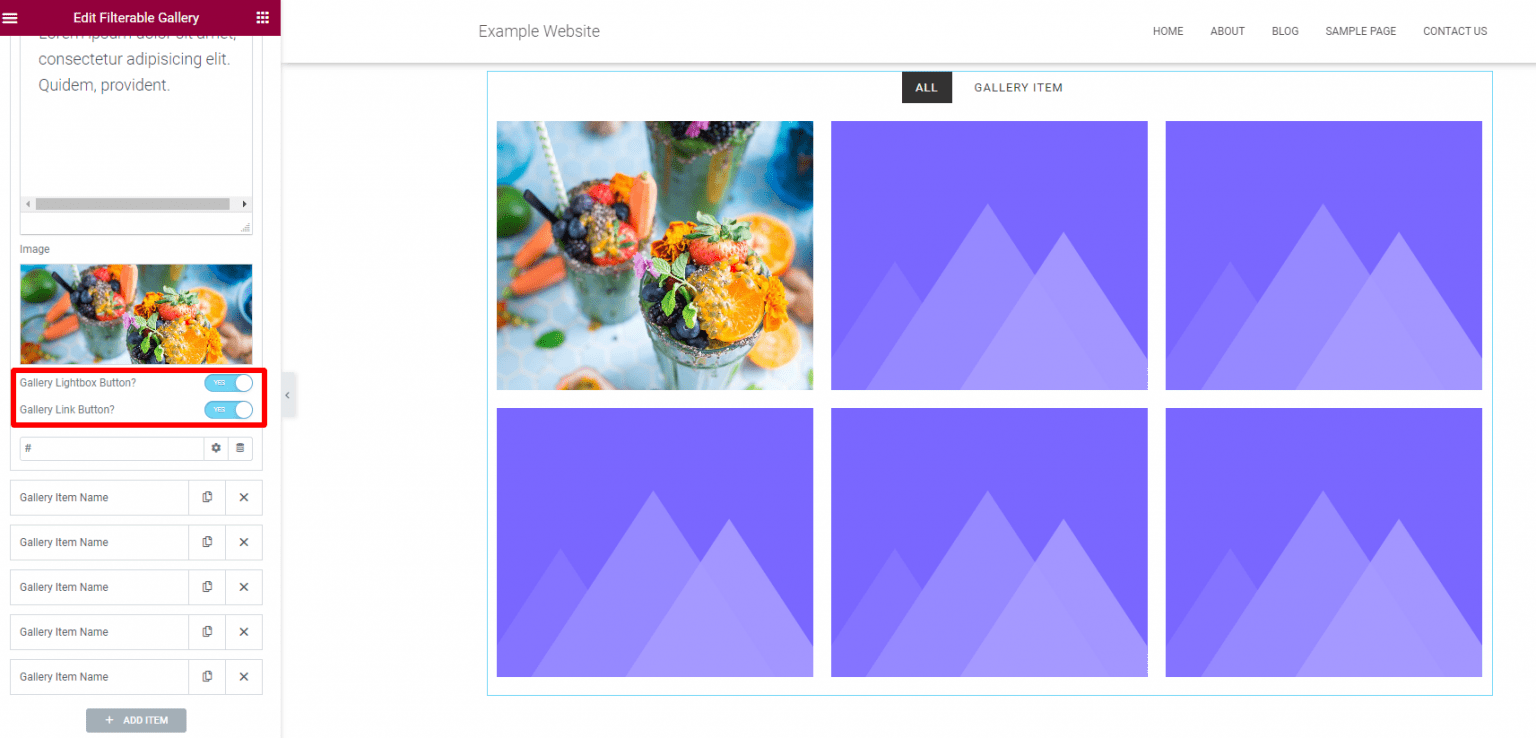Image resolution: width=1536 pixels, height=738 pixels.
Task: Collapse the Elementor side panel
Action: coord(288,395)
